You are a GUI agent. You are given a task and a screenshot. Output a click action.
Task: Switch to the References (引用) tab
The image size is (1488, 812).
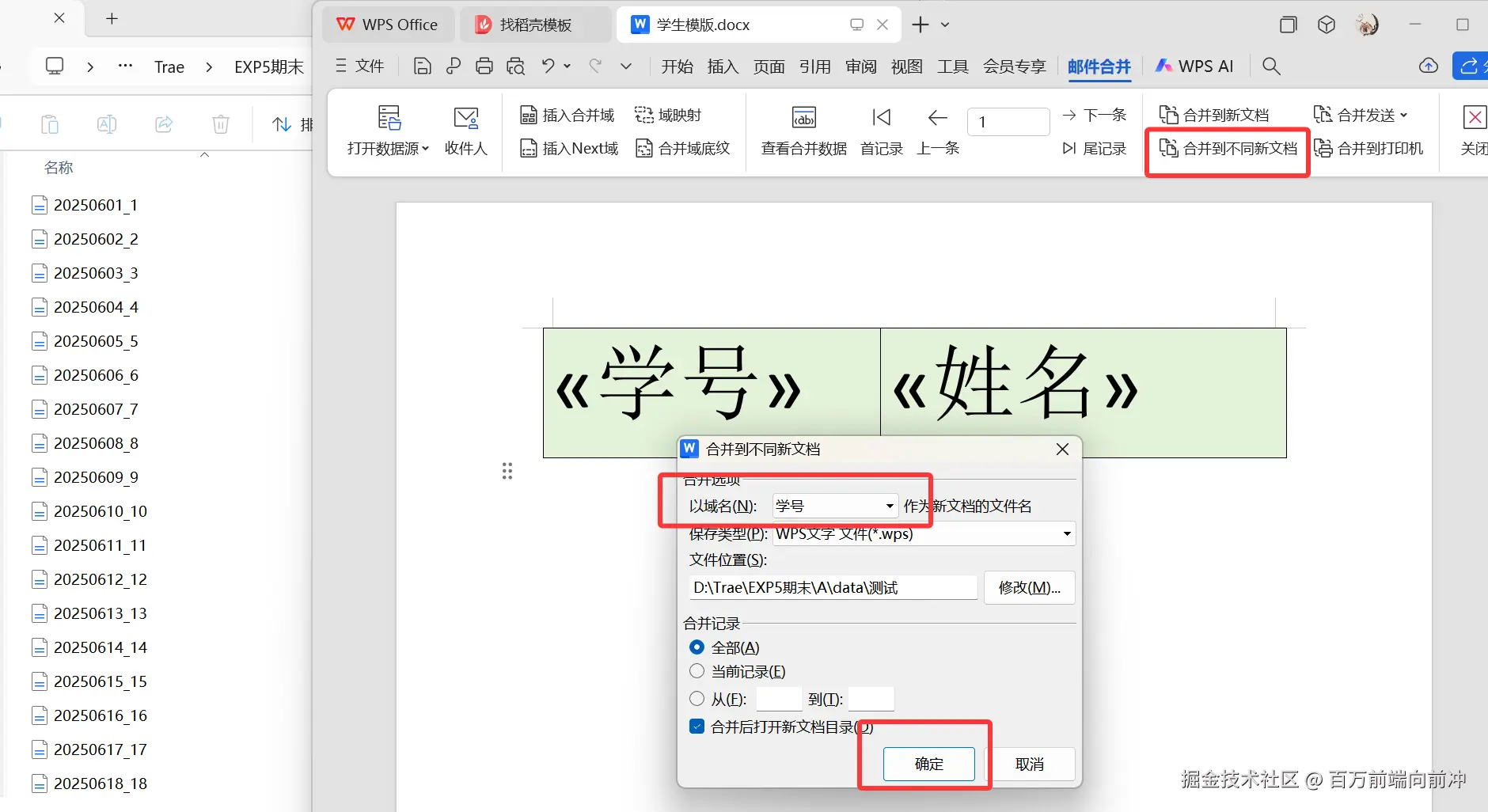coord(814,66)
